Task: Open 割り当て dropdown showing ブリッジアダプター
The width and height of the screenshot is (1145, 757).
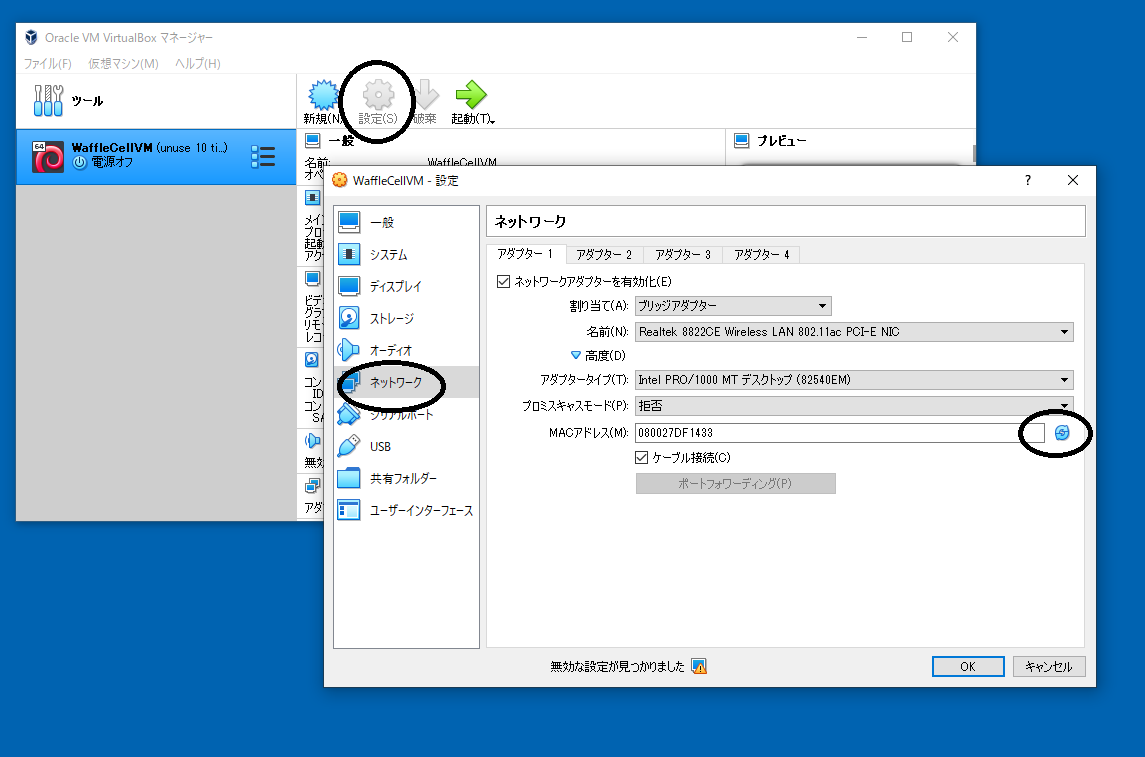Action: click(733, 306)
